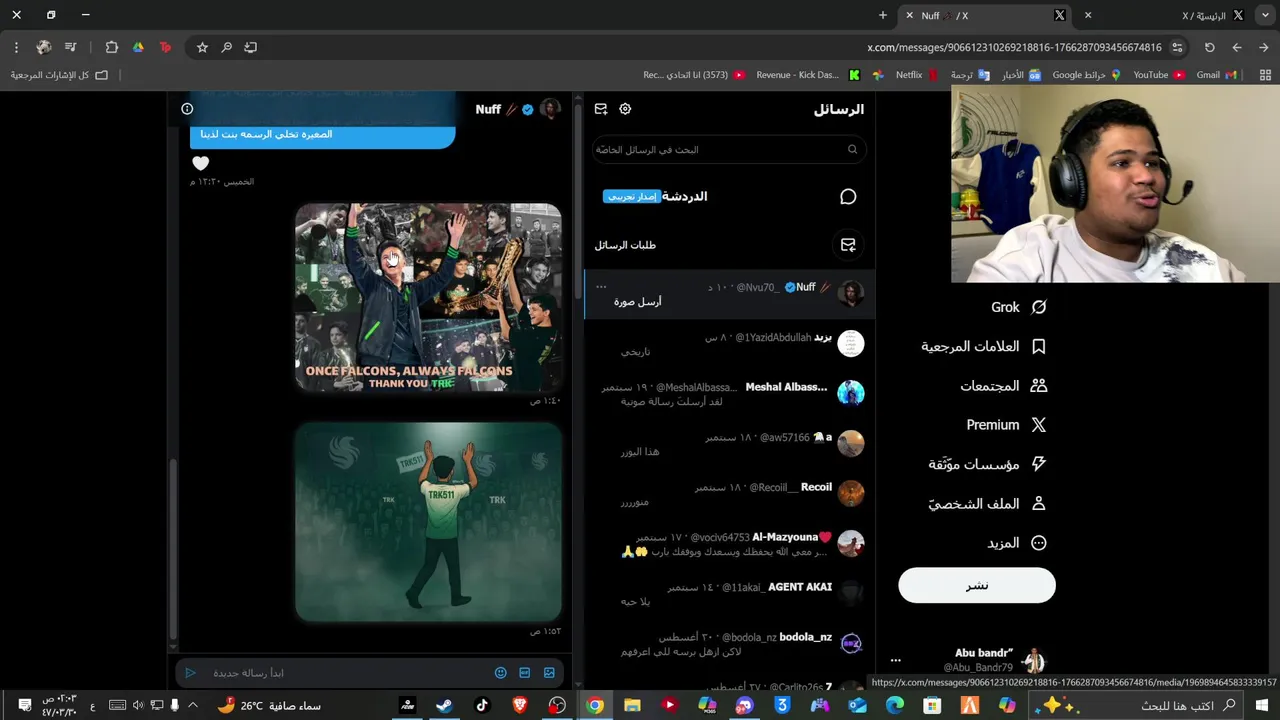Open the green TRK511 jersey image
Screen dimensions: 1280x720
click(x=428, y=522)
